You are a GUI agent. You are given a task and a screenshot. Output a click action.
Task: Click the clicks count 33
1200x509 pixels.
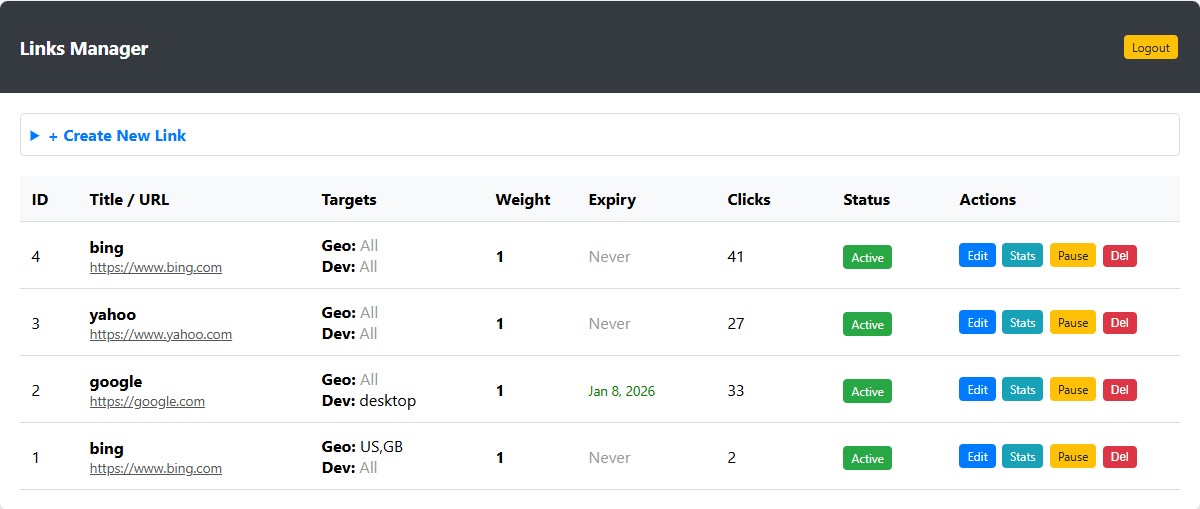click(736, 390)
